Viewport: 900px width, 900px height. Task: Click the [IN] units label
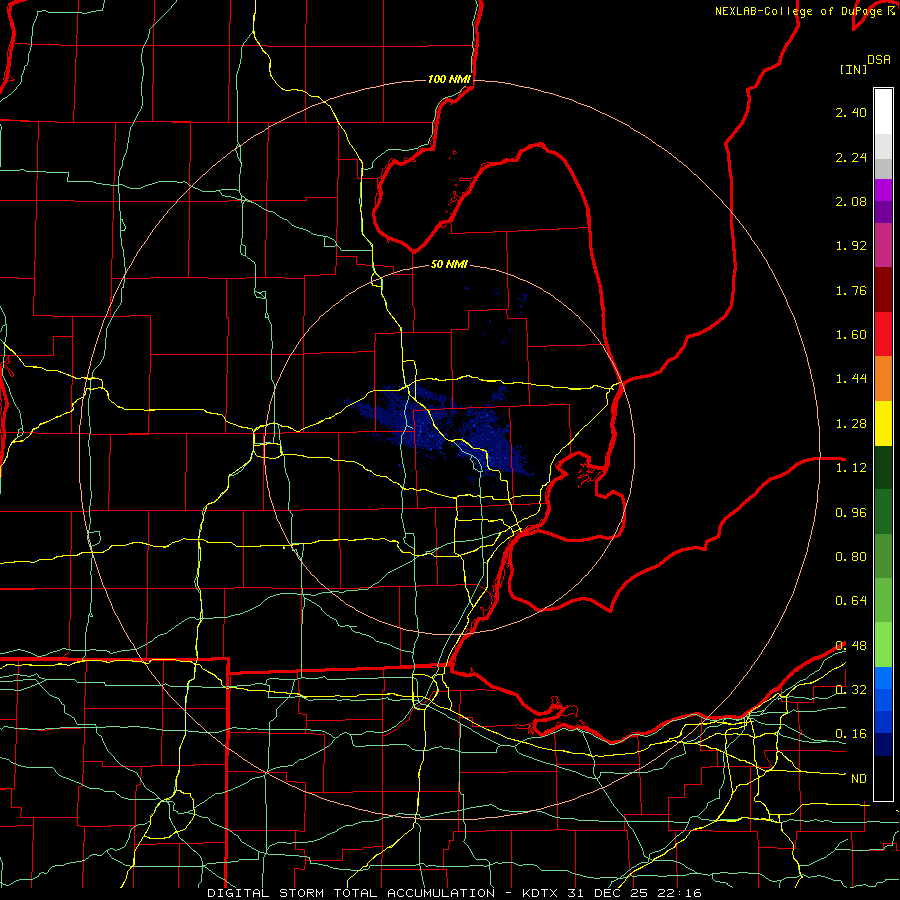click(x=853, y=69)
